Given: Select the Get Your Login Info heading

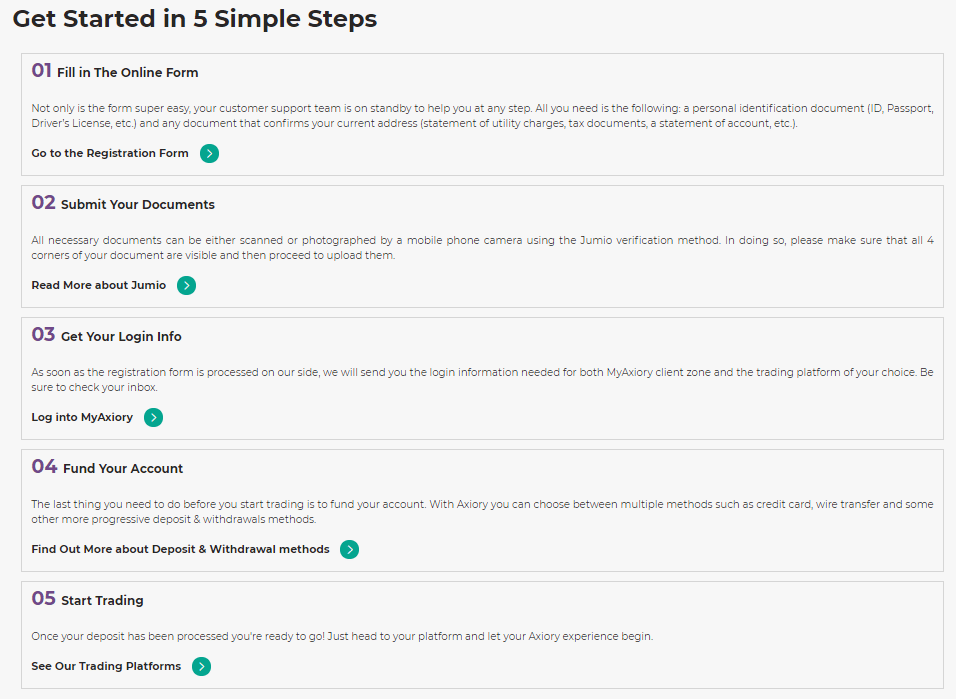Looking at the screenshot, I should click(x=121, y=337).
